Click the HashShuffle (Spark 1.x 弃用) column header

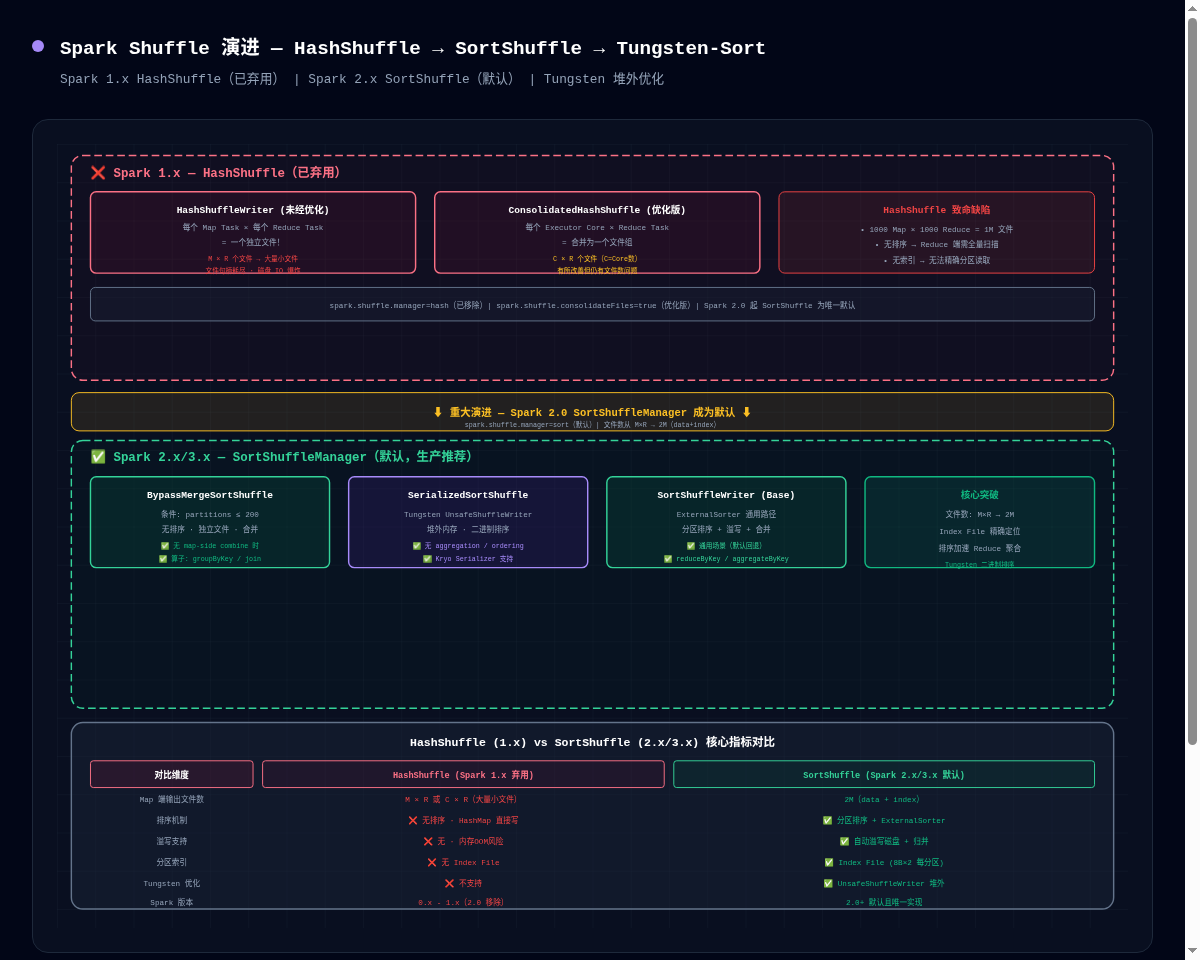click(463, 775)
